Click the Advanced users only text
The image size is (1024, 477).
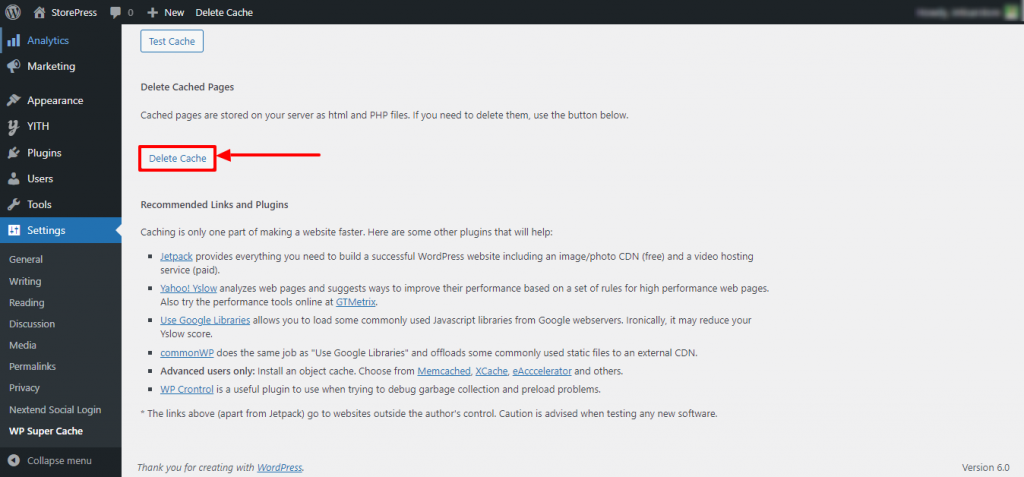pos(207,371)
